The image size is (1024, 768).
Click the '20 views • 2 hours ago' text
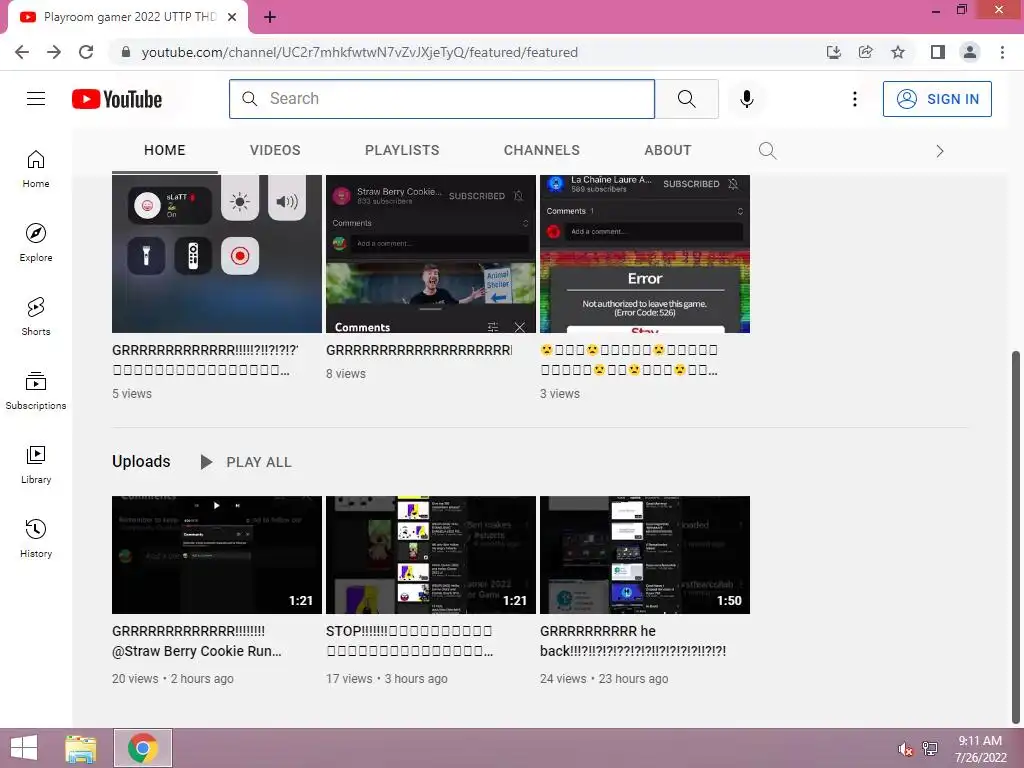(x=173, y=679)
